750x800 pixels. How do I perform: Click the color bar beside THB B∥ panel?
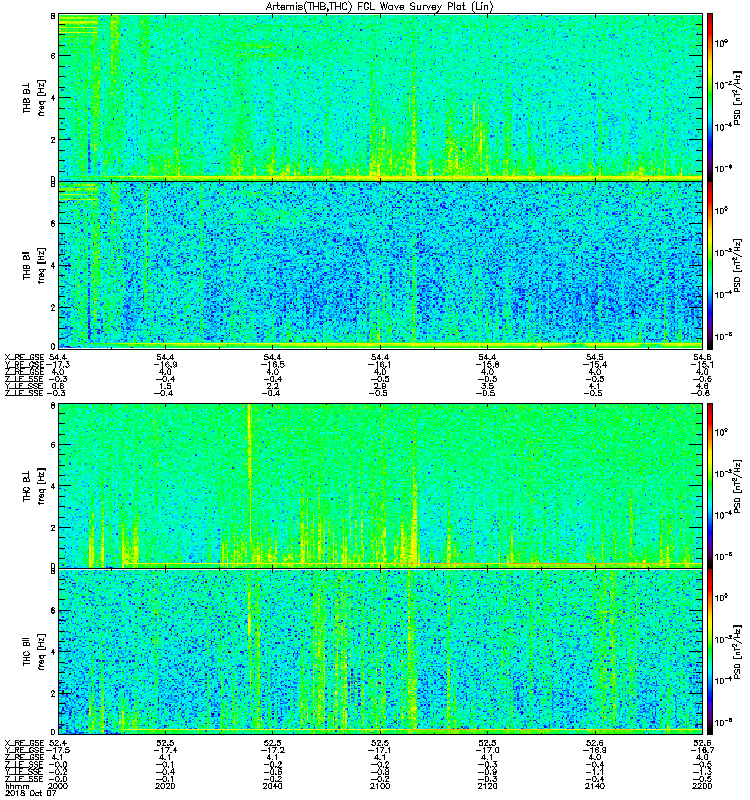pyautogui.click(x=710, y=265)
